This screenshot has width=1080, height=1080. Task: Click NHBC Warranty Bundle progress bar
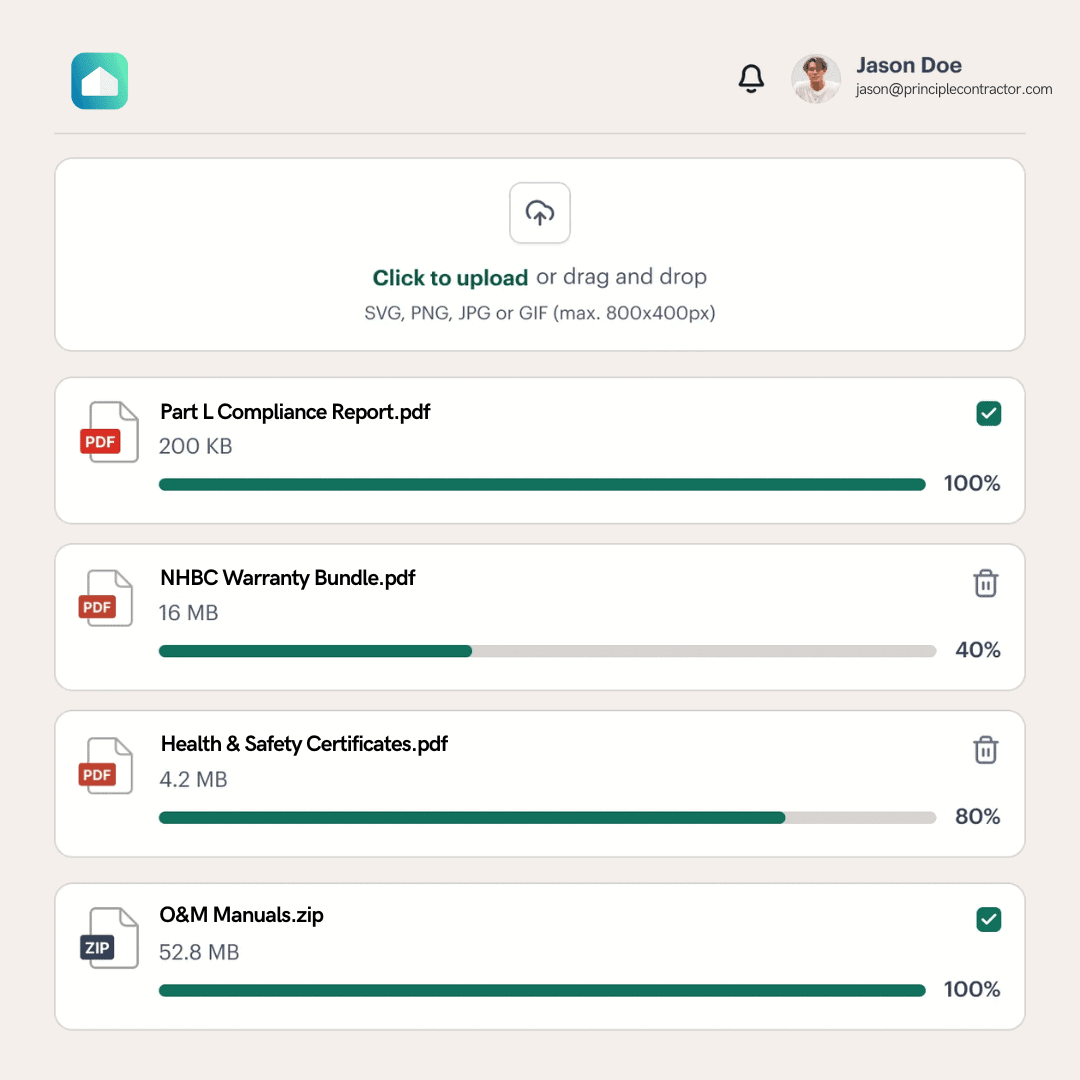pos(547,651)
